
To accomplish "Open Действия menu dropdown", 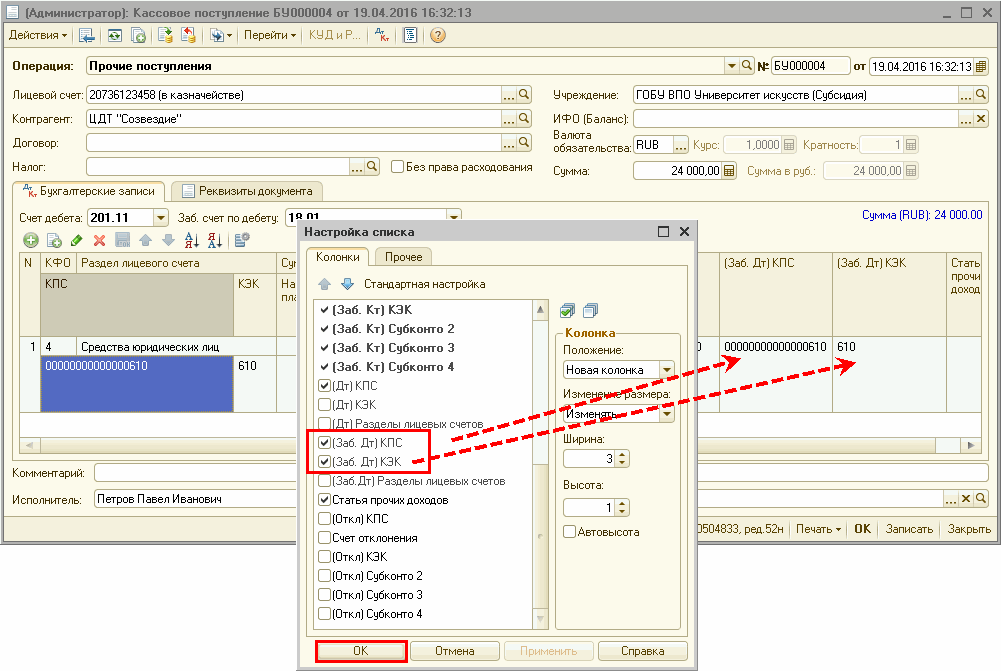I will click(38, 35).
